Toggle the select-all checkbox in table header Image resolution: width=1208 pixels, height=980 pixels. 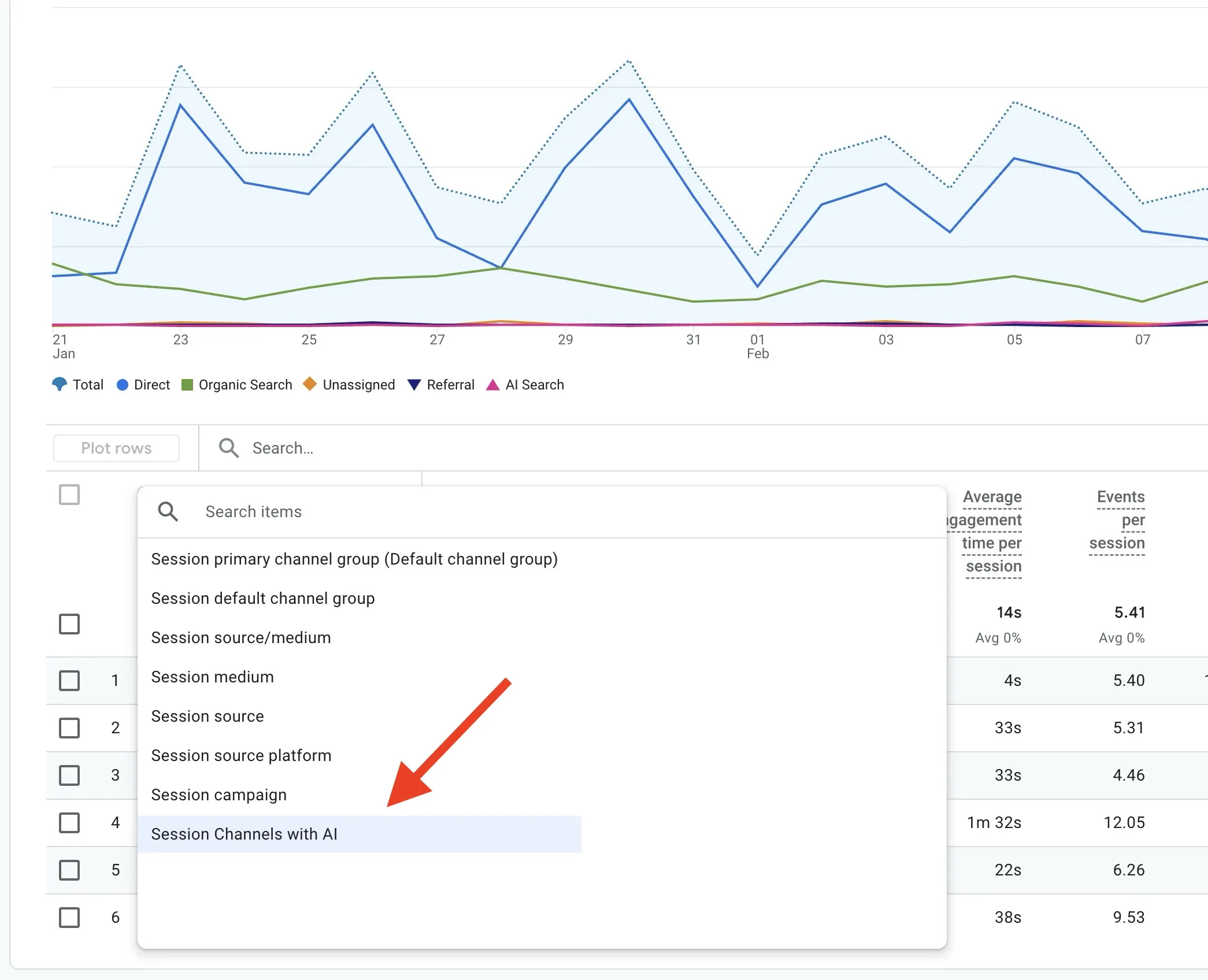(69, 495)
